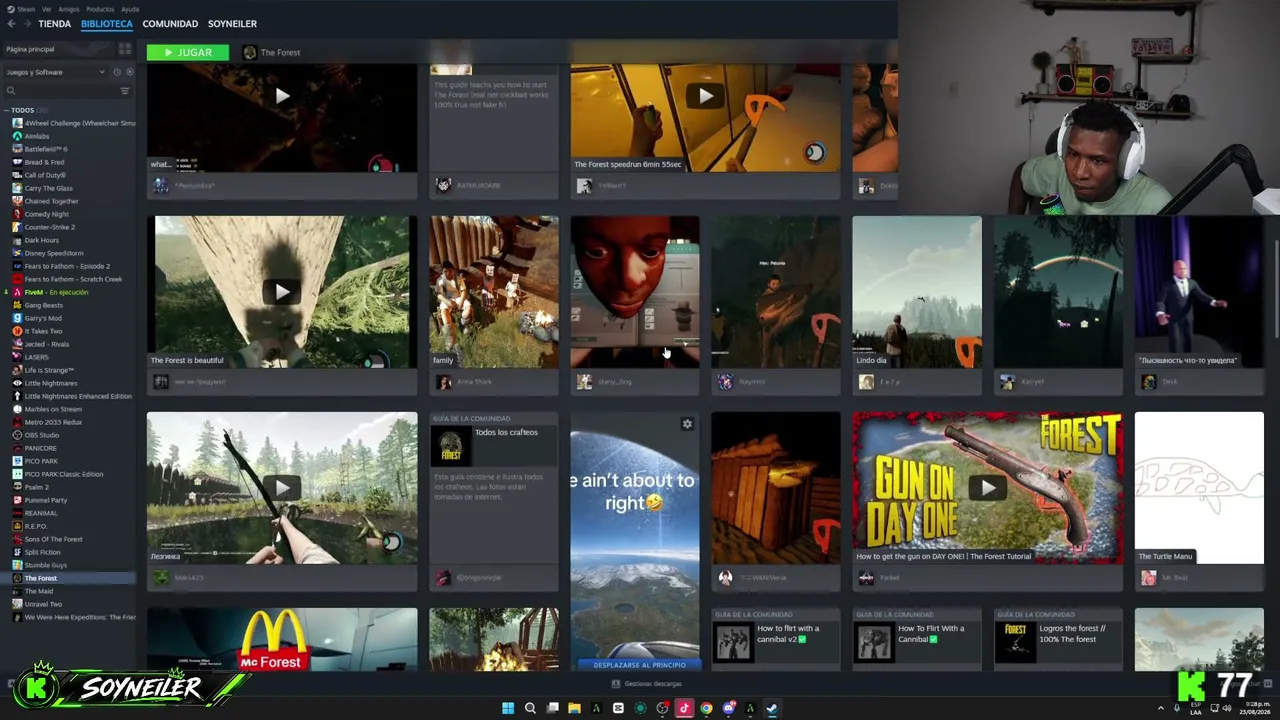Open the 'Lindo dia' screenshot thumbnail
Viewport: 1280px width, 720px height.
(917, 292)
